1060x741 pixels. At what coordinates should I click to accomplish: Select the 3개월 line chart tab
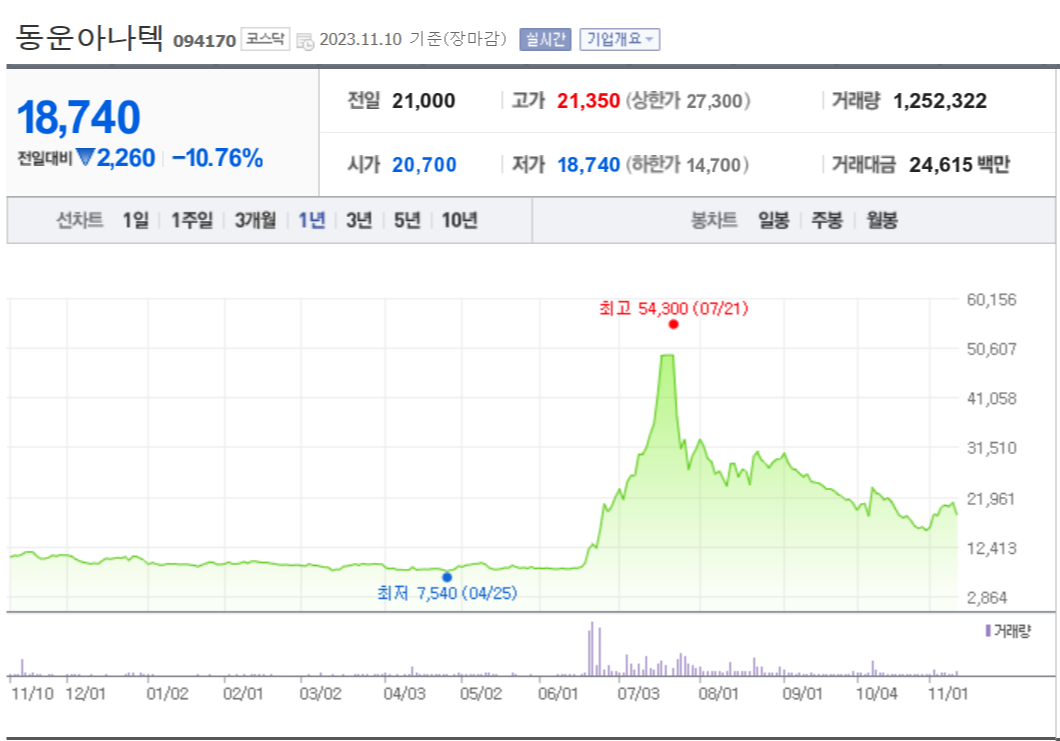(255, 220)
